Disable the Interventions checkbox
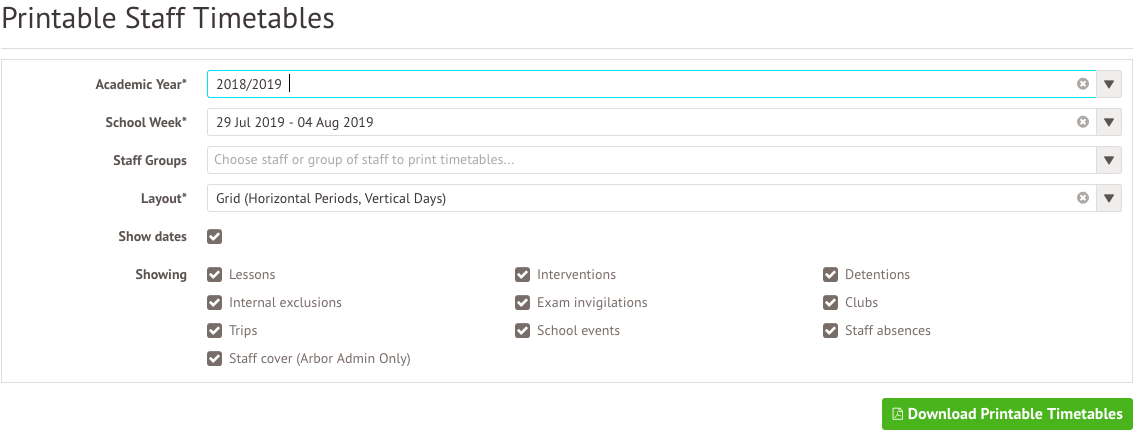Image resolution: width=1140 pixels, height=435 pixels. (x=522, y=274)
